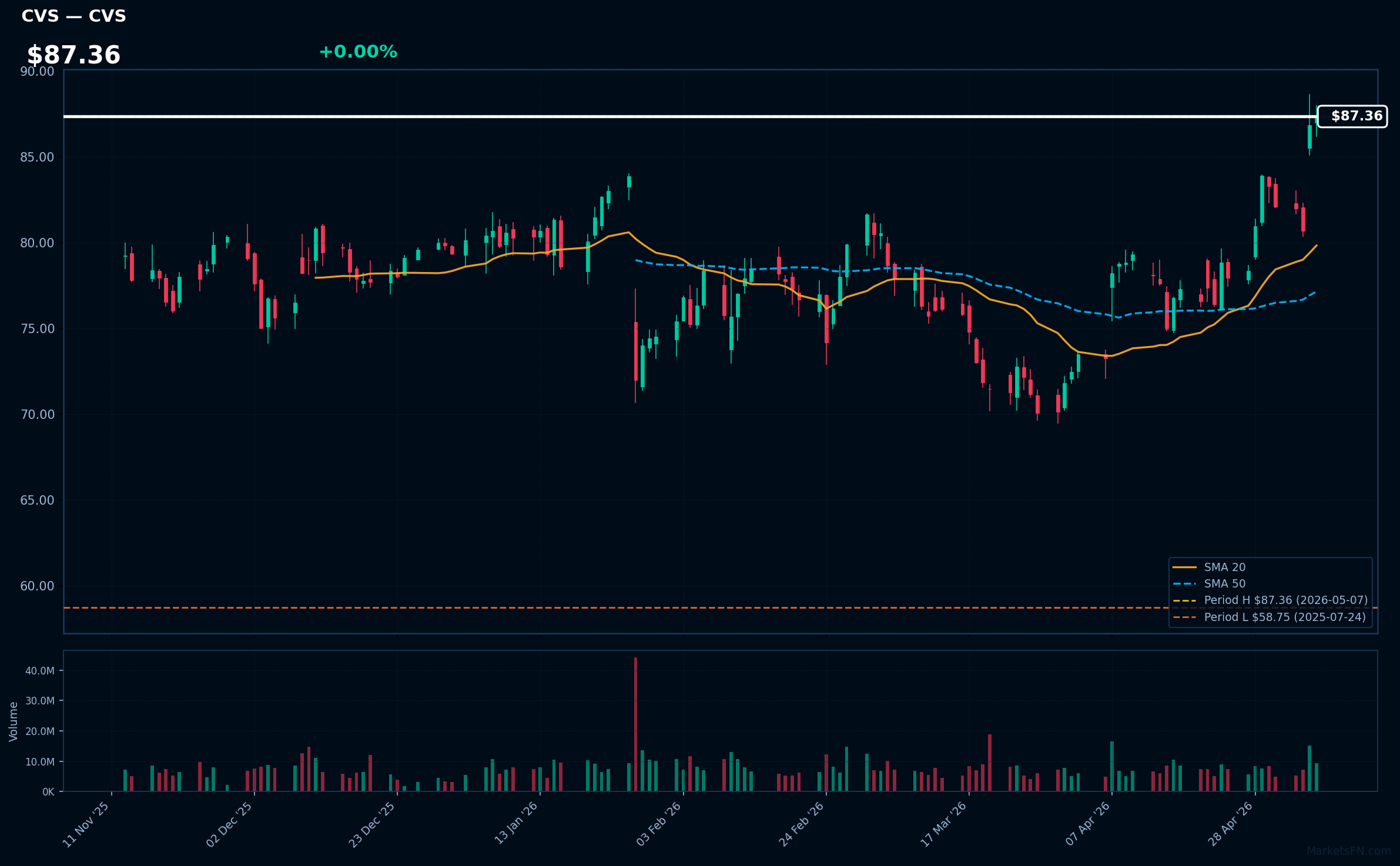Viewport: 1400px width, 866px height.
Task: Click the 20.0M volume axis label
Action: pos(40,731)
